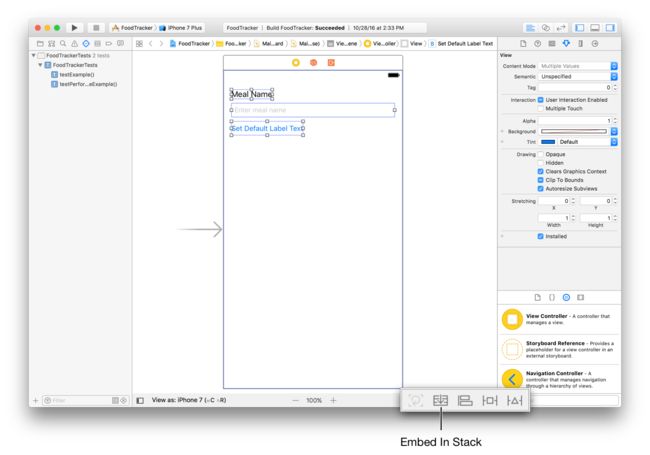Toggle Clears Graphics Context checkbox

click(541, 171)
